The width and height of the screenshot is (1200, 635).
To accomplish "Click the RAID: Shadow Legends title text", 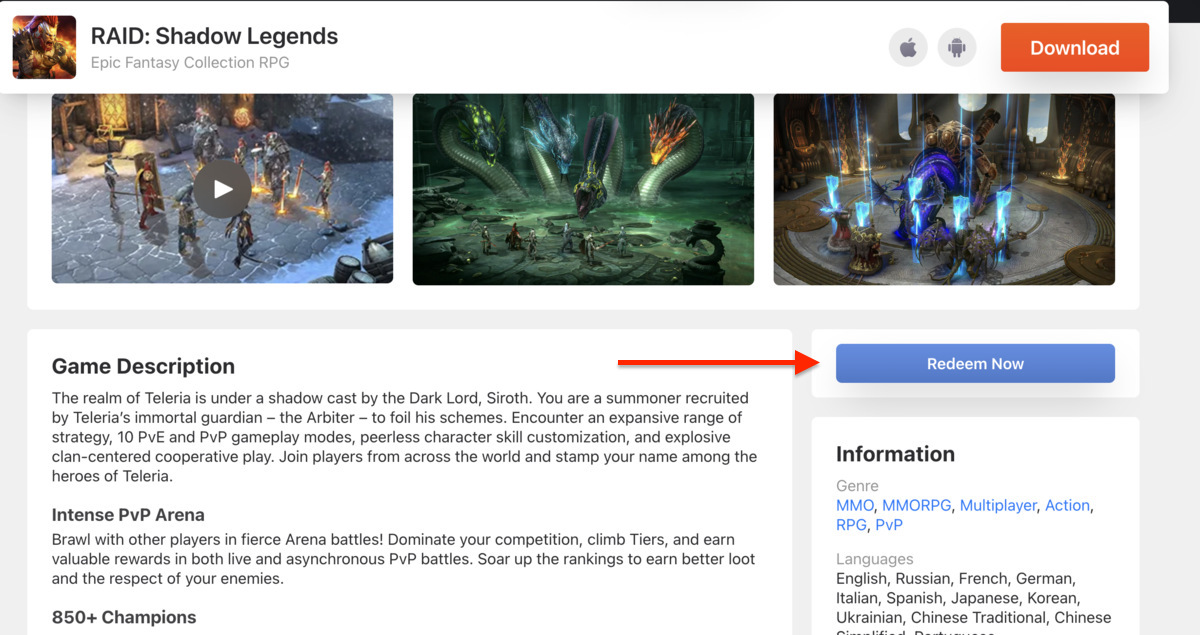I will click(214, 36).
